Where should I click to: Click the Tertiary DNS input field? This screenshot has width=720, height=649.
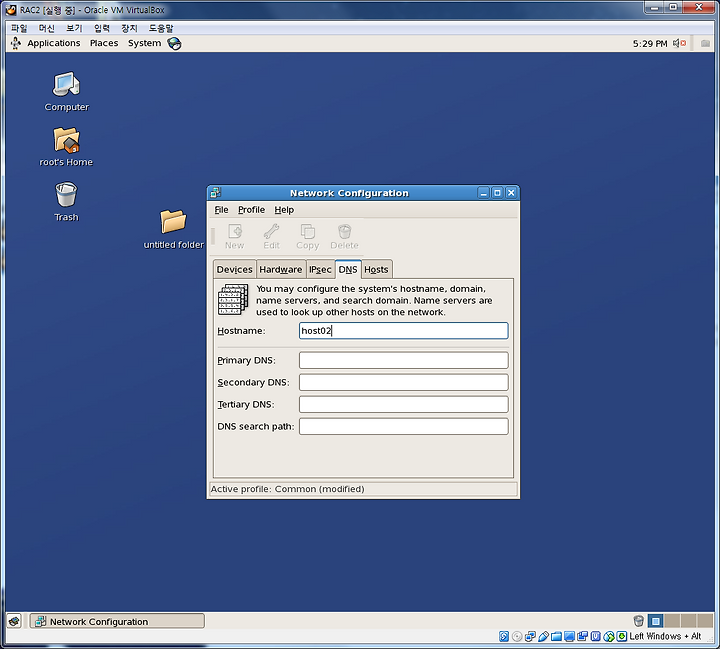pyautogui.click(x=404, y=404)
